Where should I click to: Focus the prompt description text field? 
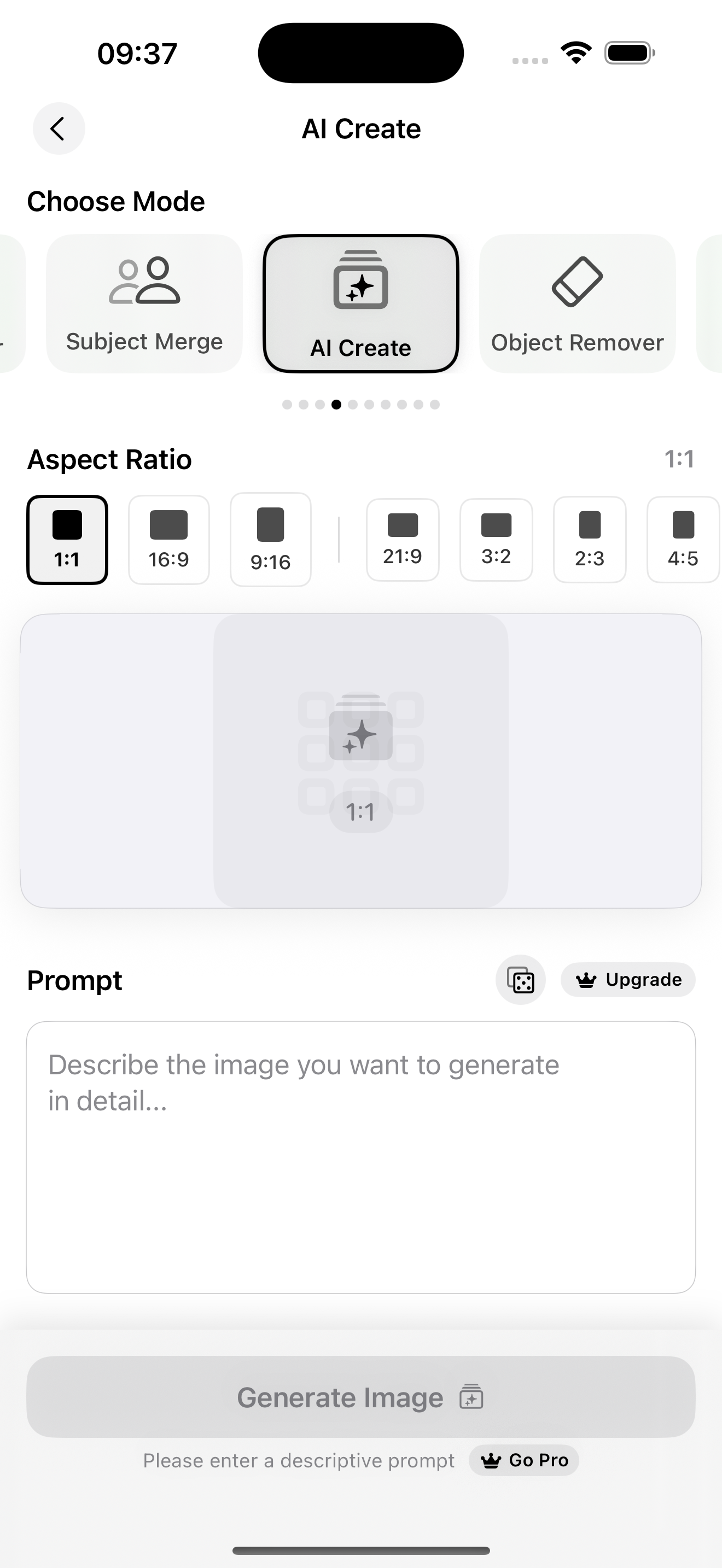pos(360,1157)
